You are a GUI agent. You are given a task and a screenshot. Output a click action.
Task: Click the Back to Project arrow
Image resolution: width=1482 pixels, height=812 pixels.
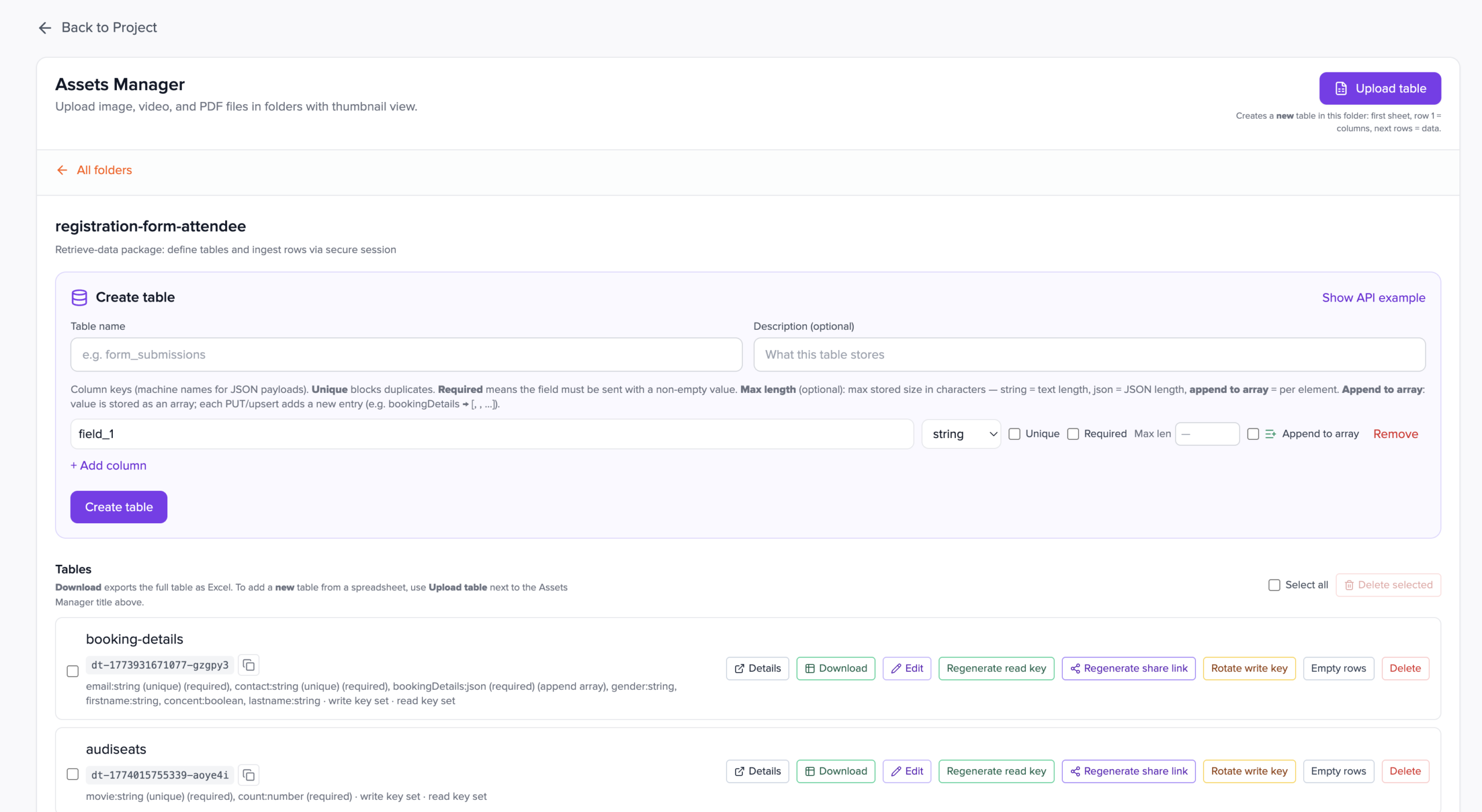point(45,28)
